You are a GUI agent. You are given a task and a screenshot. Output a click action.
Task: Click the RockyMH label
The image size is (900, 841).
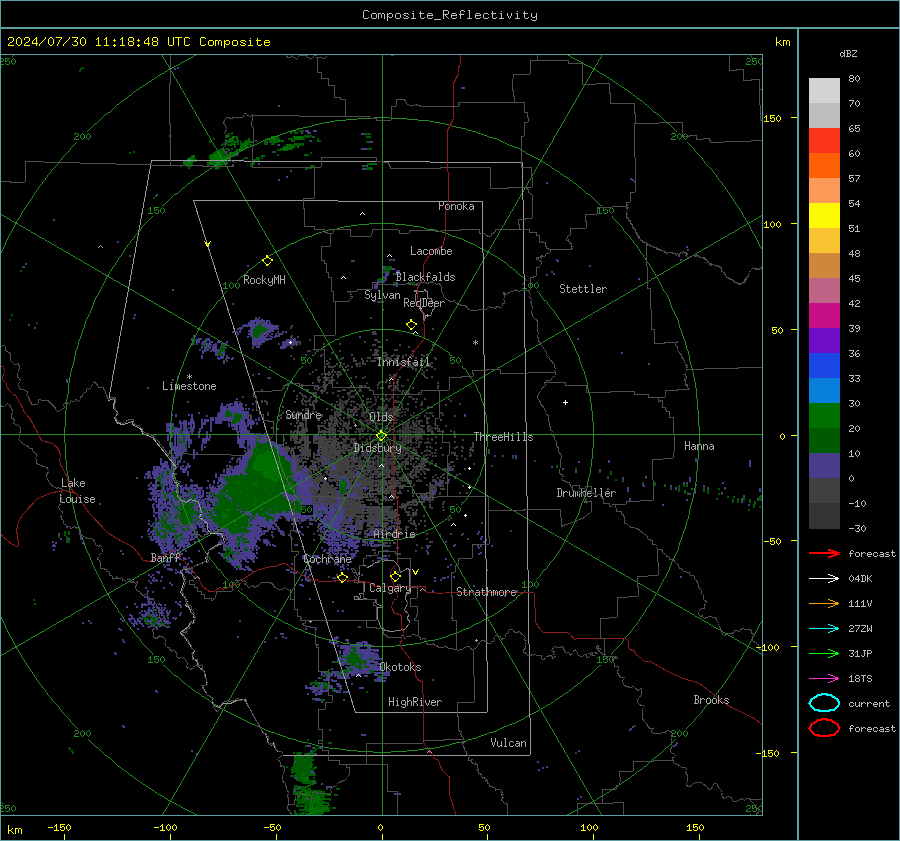click(264, 280)
